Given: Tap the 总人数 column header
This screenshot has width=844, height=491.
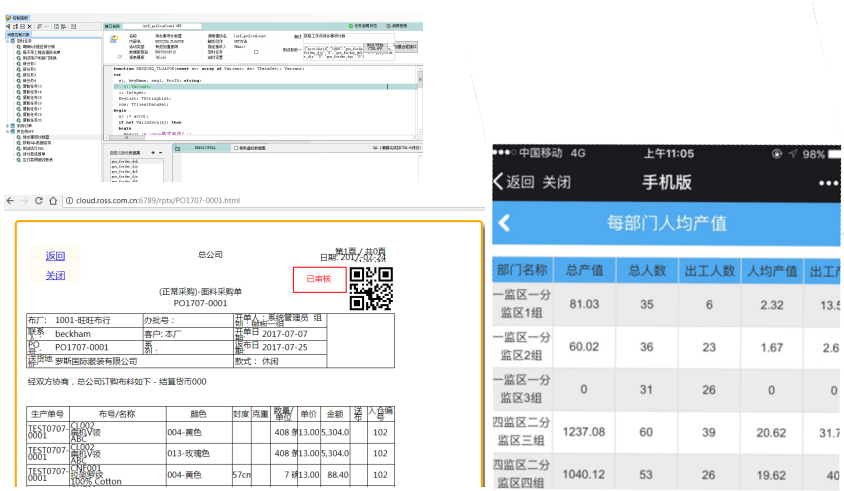Looking at the screenshot, I should (647, 270).
